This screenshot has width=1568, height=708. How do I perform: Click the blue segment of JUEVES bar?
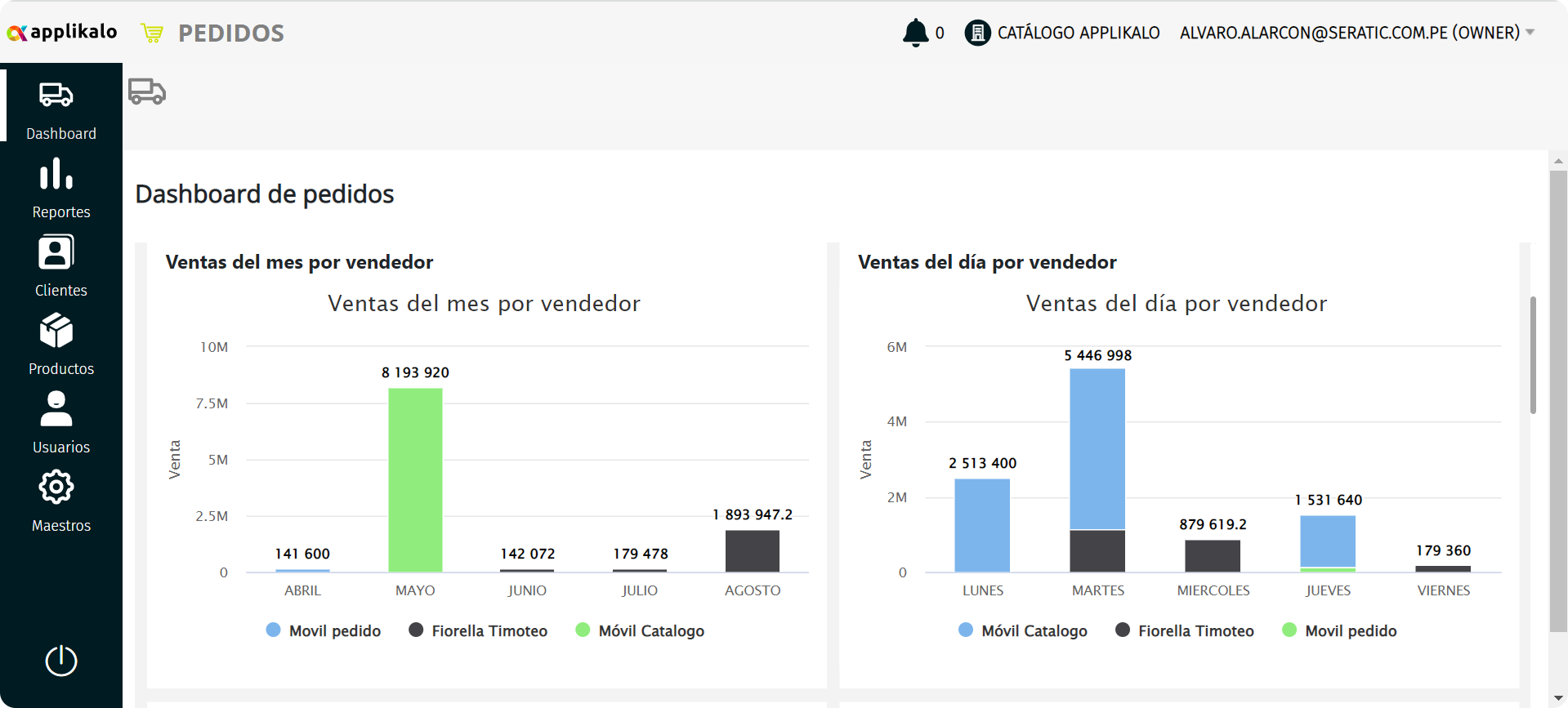tap(1328, 541)
